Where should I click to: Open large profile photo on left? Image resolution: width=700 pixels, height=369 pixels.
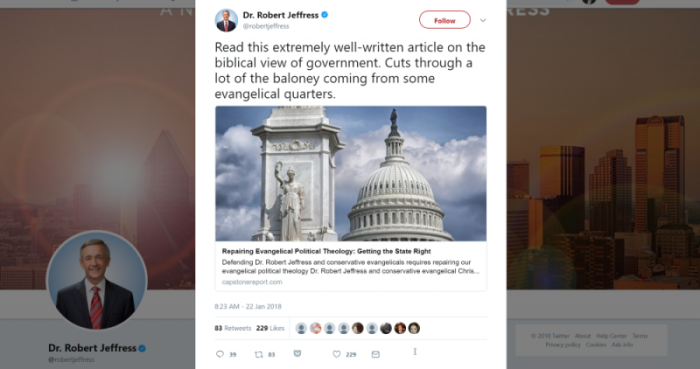coord(96,281)
